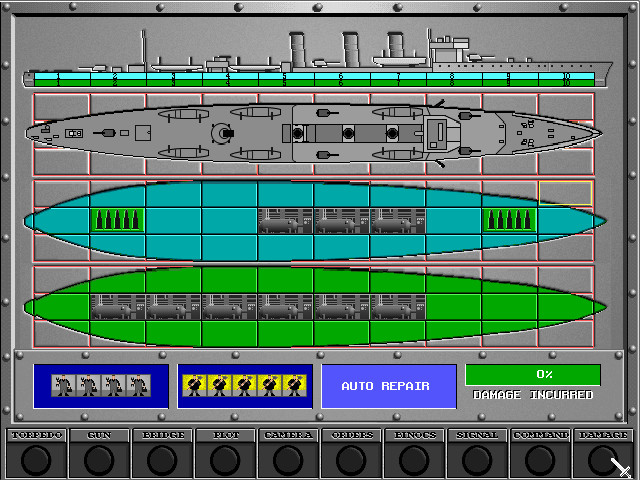Screen dimensions: 640x480
Task: Click cyan section 8 on the status bar
Action: point(454,76)
